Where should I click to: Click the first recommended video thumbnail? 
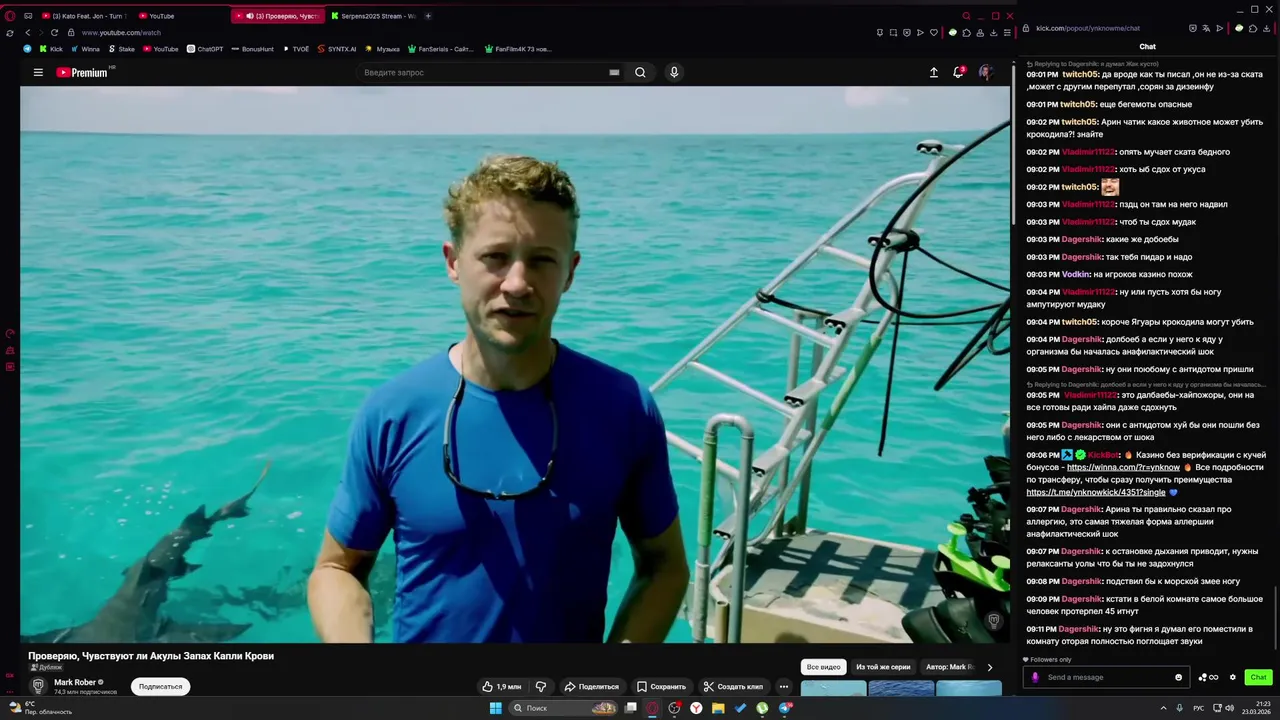pos(833,688)
